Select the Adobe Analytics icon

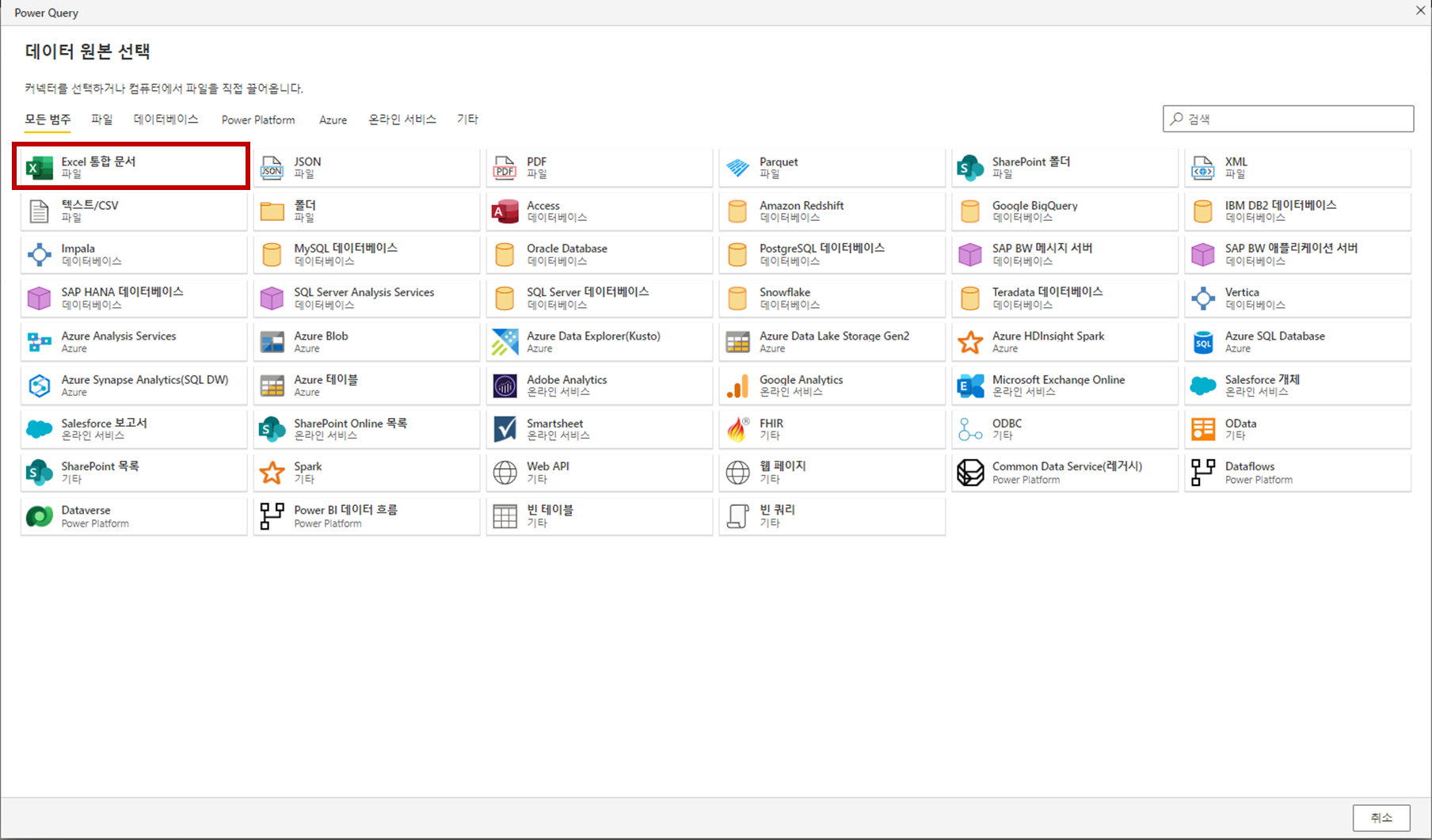(x=505, y=386)
